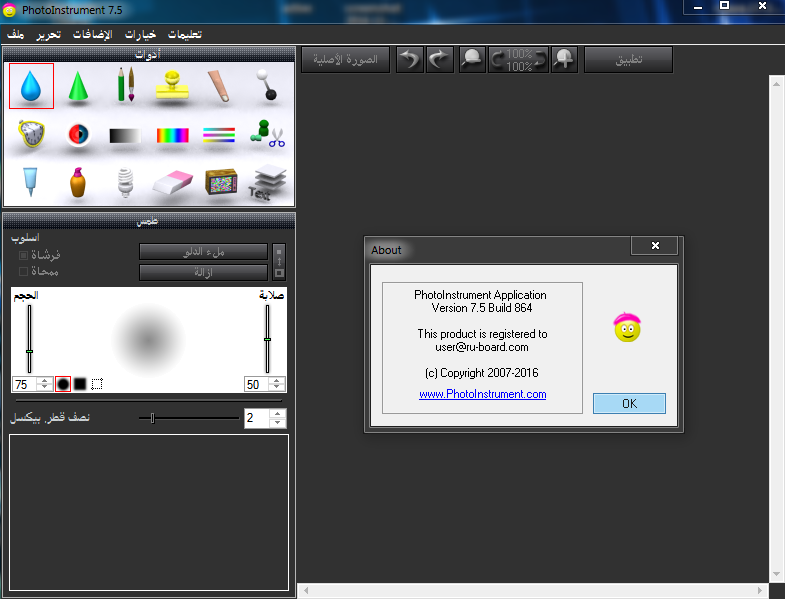
Task: Click the blurred brush preview circle
Action: 148,340
